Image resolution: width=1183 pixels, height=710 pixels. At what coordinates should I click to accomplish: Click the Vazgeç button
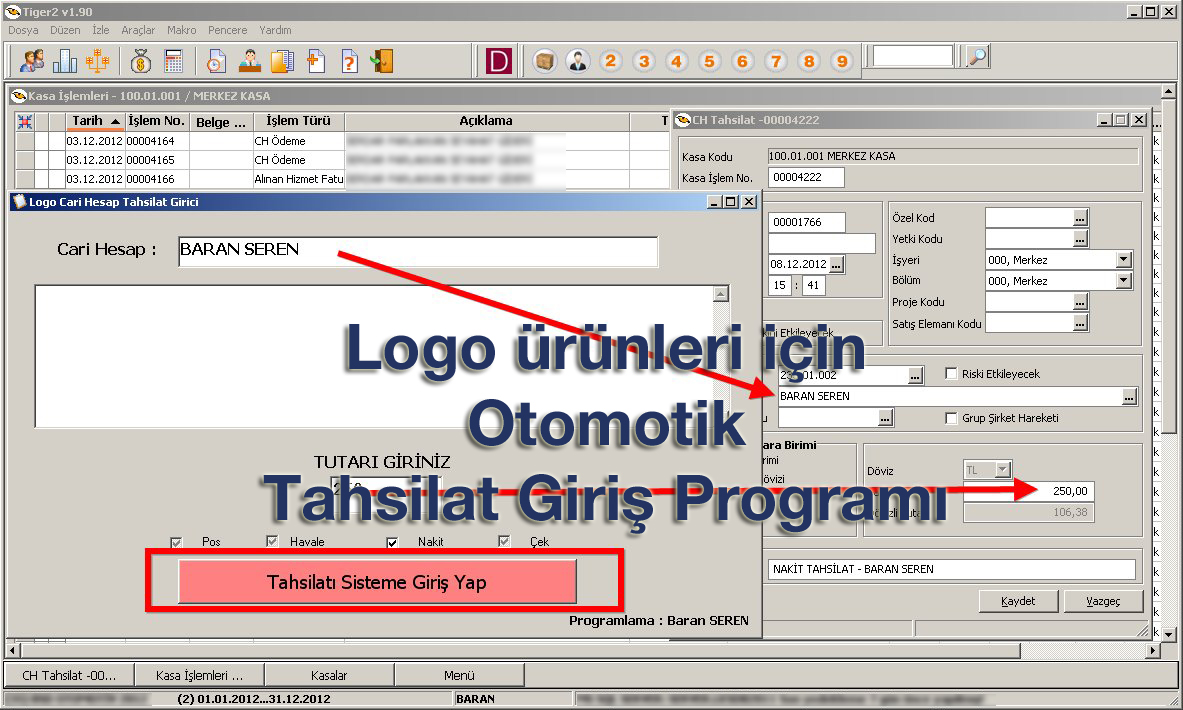(1103, 601)
